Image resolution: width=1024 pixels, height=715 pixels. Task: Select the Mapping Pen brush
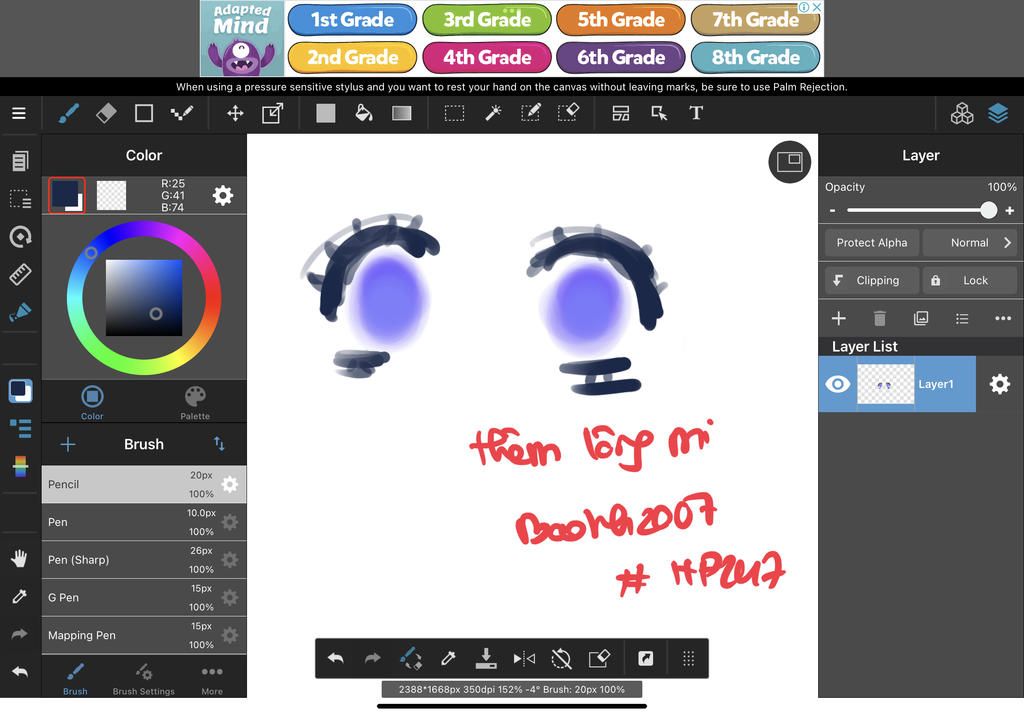click(x=144, y=635)
